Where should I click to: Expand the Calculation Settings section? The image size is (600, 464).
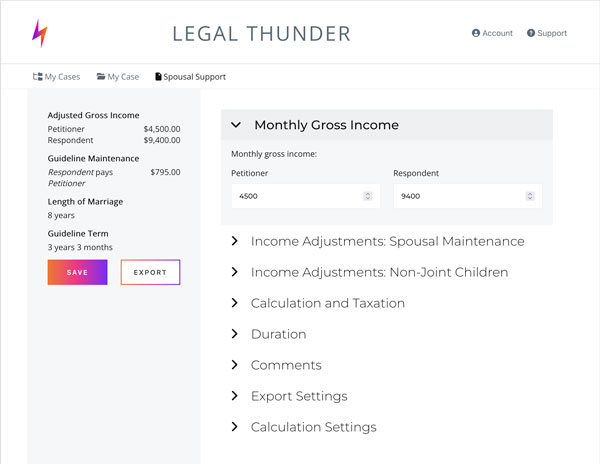click(234, 427)
